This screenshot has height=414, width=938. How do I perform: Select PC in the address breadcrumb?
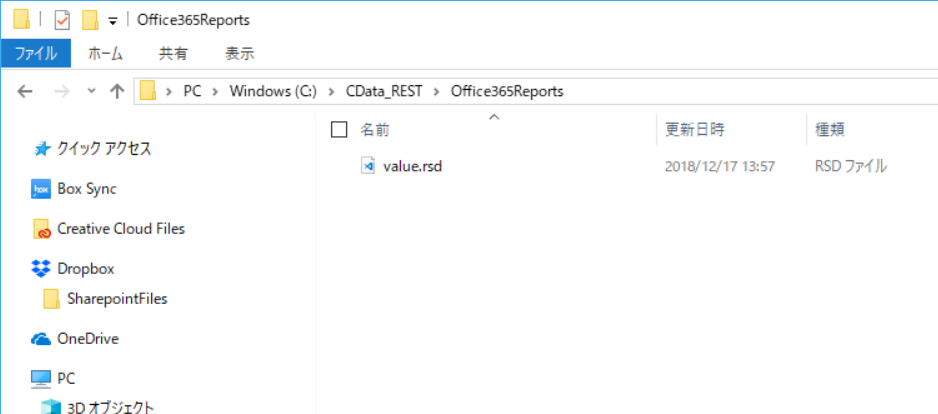192,92
